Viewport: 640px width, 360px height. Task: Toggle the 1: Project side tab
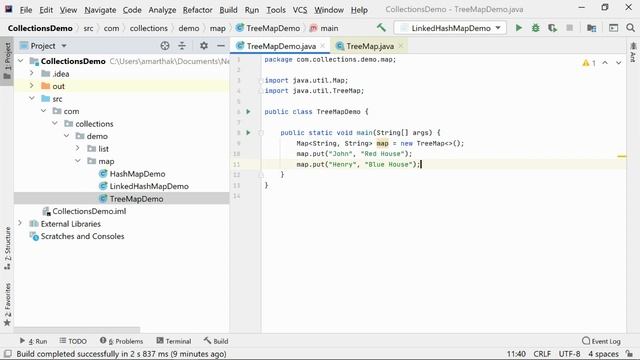[x=7, y=61]
